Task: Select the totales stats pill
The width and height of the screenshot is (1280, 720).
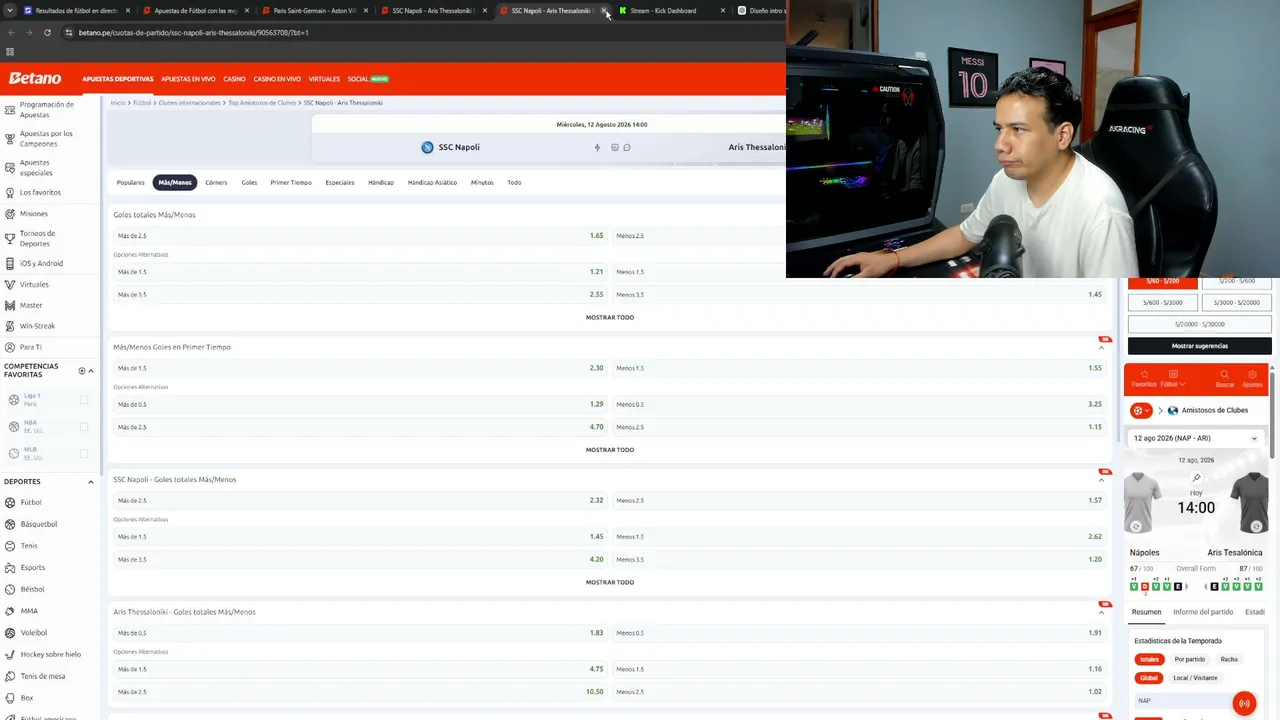Action: [x=1149, y=659]
